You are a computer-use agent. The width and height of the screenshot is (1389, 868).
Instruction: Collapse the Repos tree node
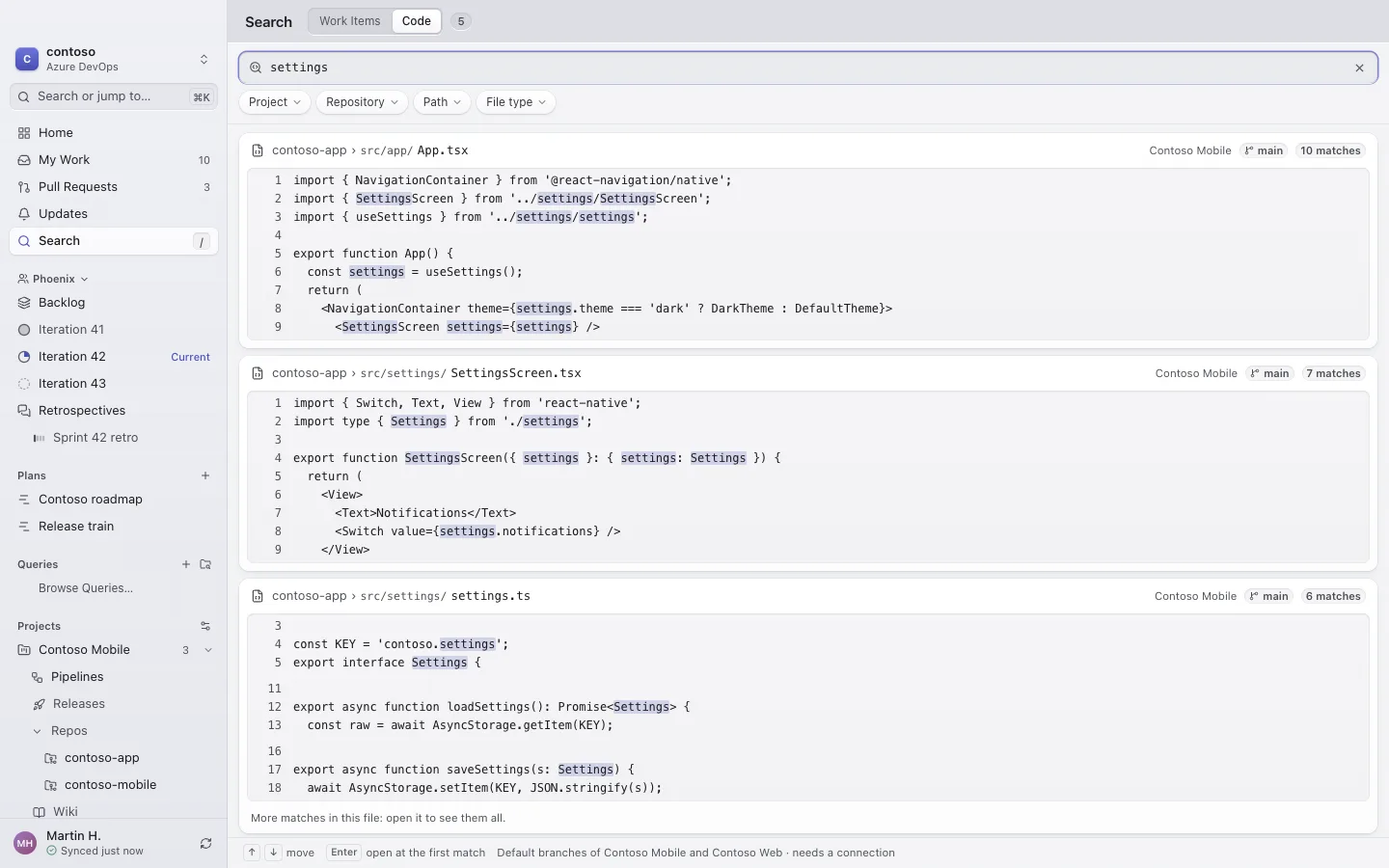38,731
